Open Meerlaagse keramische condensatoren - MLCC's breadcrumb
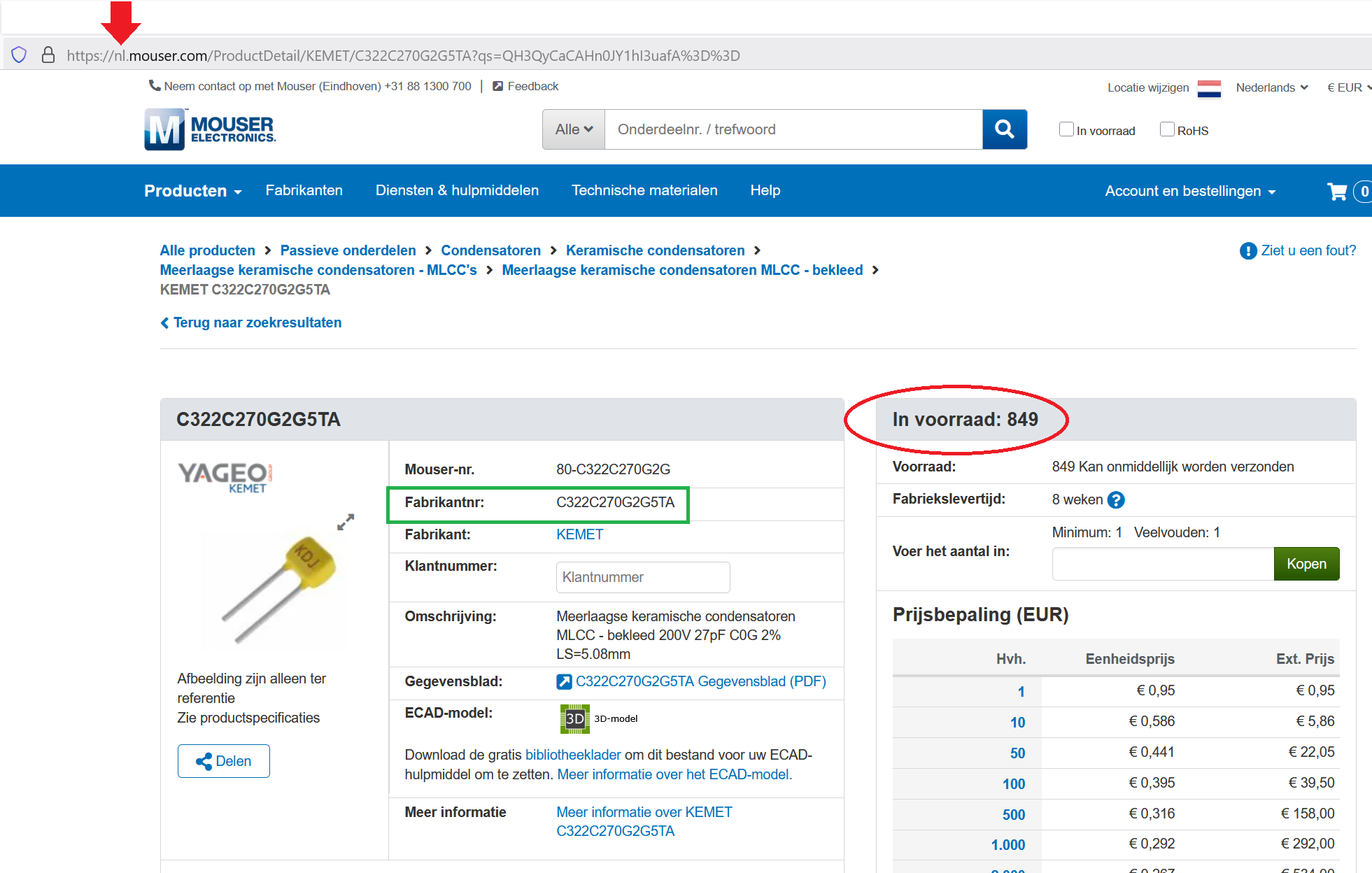 (x=318, y=270)
